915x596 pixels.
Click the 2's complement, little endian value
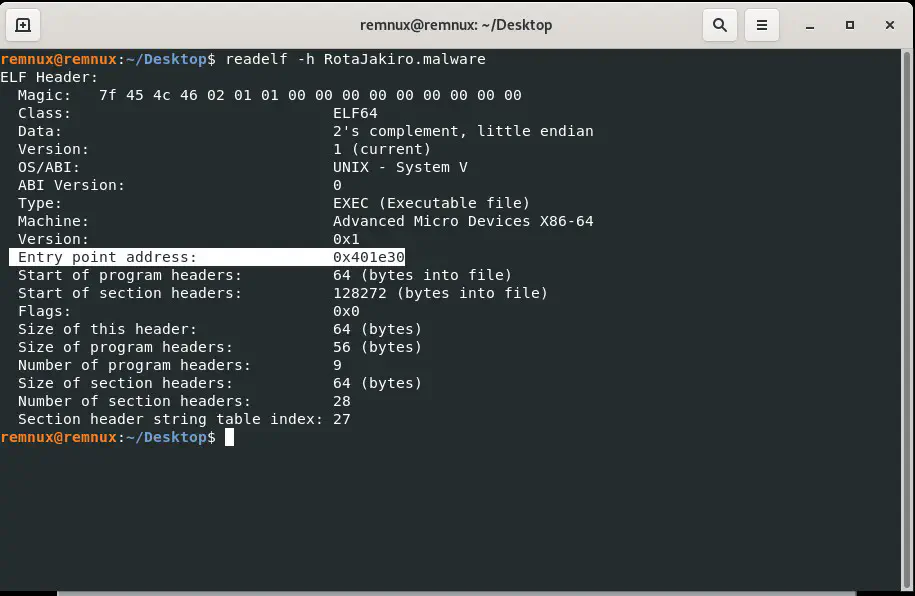[463, 131]
